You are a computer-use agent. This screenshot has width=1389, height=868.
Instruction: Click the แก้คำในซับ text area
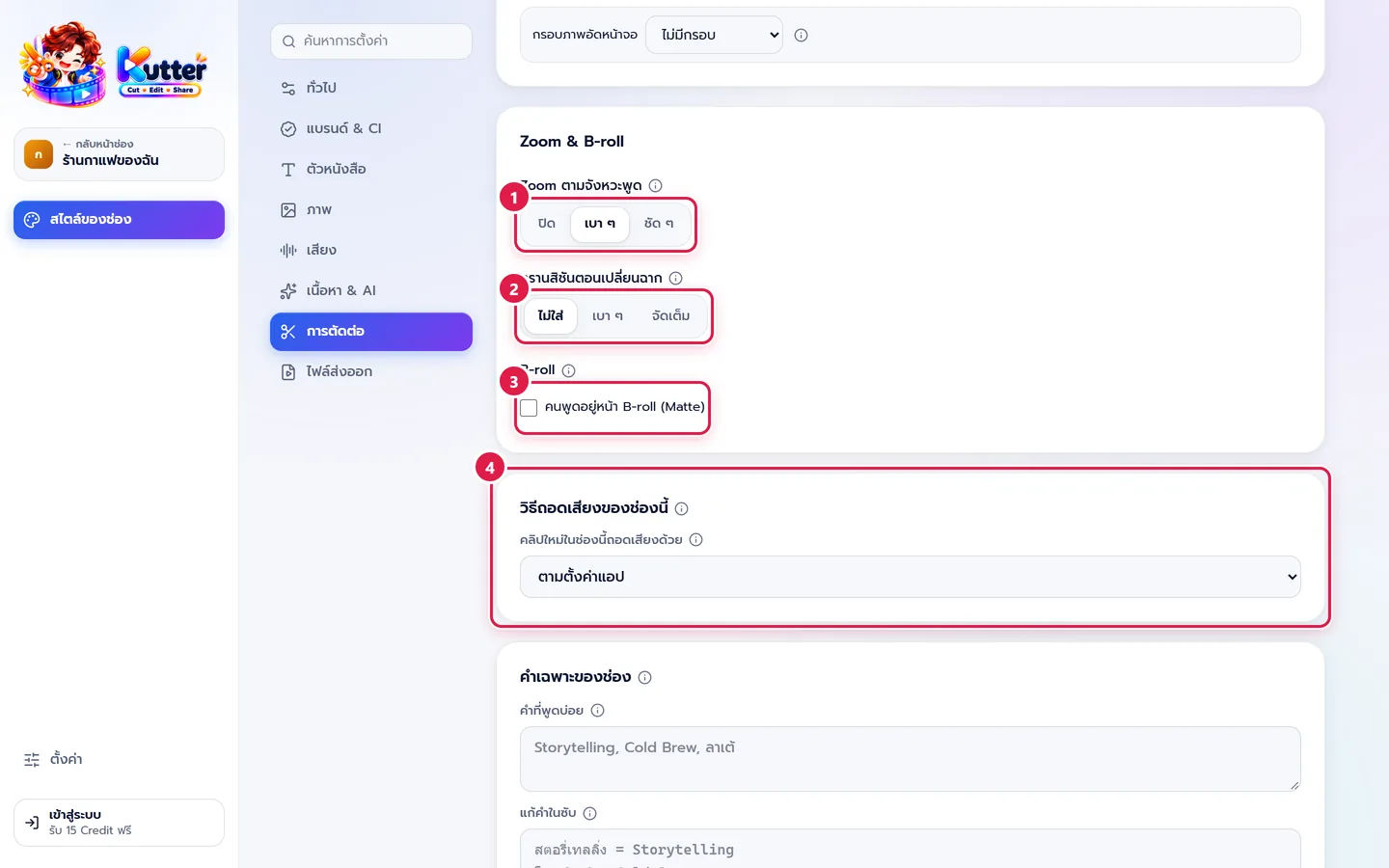911,849
